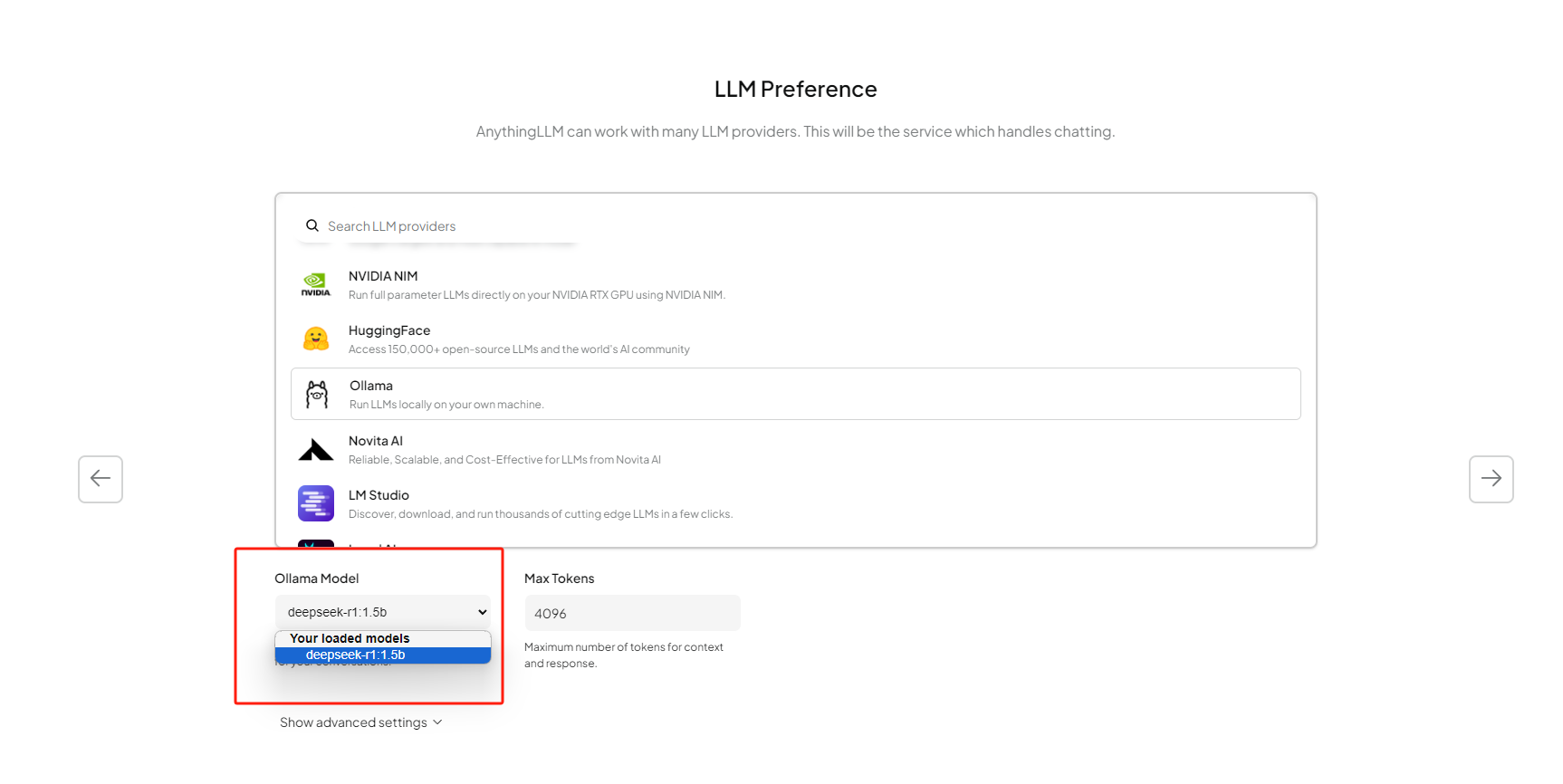The height and width of the screenshot is (784, 1563).
Task: Click the Ollama llama icon
Action: click(317, 394)
